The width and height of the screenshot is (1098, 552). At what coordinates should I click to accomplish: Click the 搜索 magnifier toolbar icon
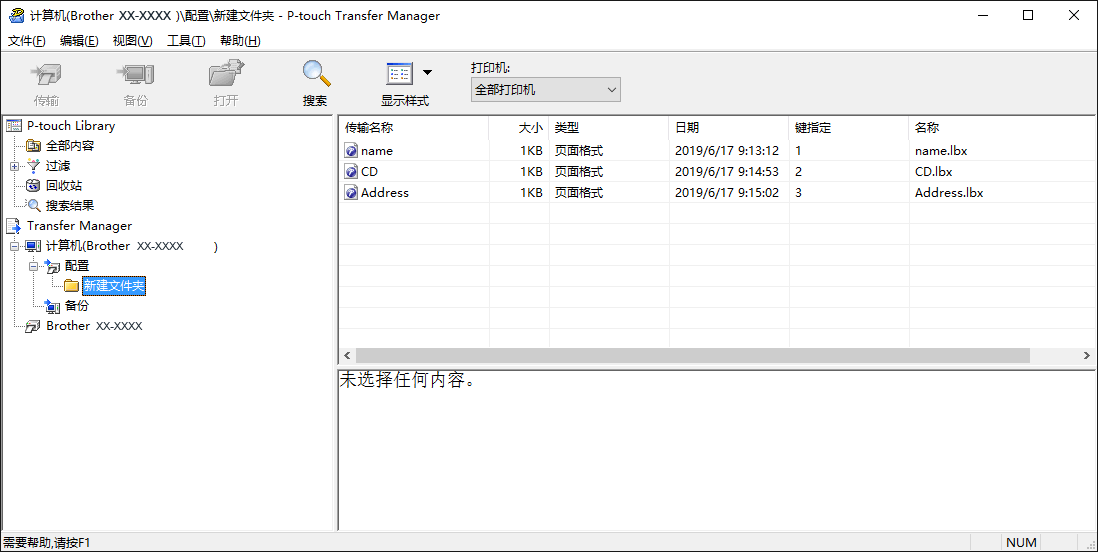315,74
